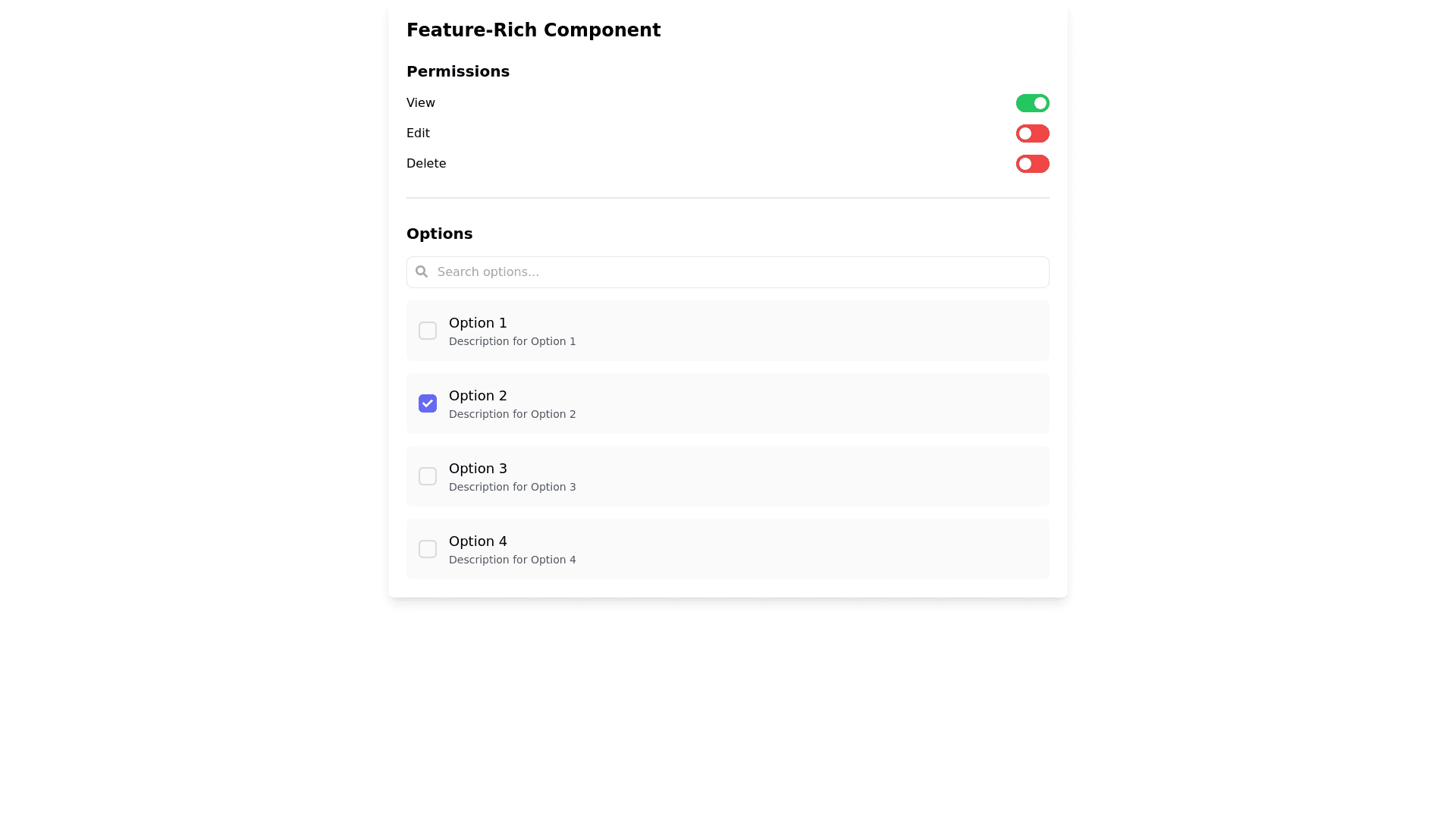Check the Option 1 checkbox
Image resolution: width=1456 pixels, height=819 pixels.
click(x=428, y=331)
